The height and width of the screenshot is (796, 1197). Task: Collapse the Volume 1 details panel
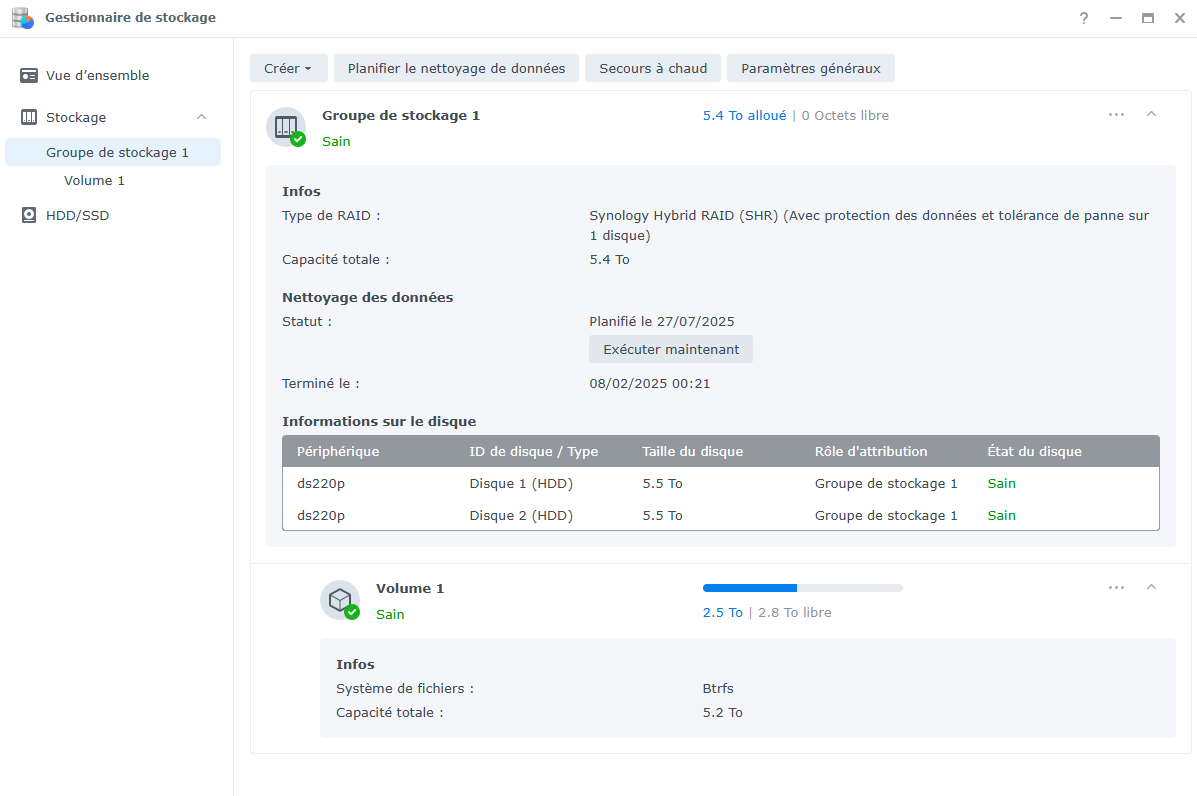[1151, 588]
